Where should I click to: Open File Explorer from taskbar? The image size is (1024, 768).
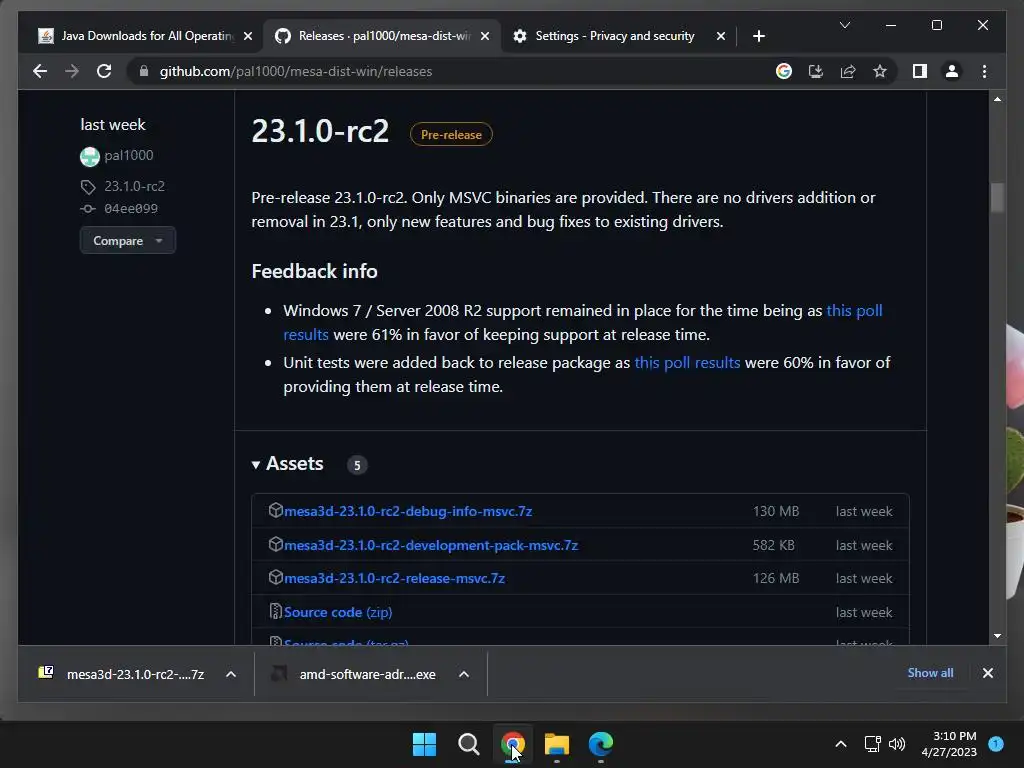coord(556,744)
